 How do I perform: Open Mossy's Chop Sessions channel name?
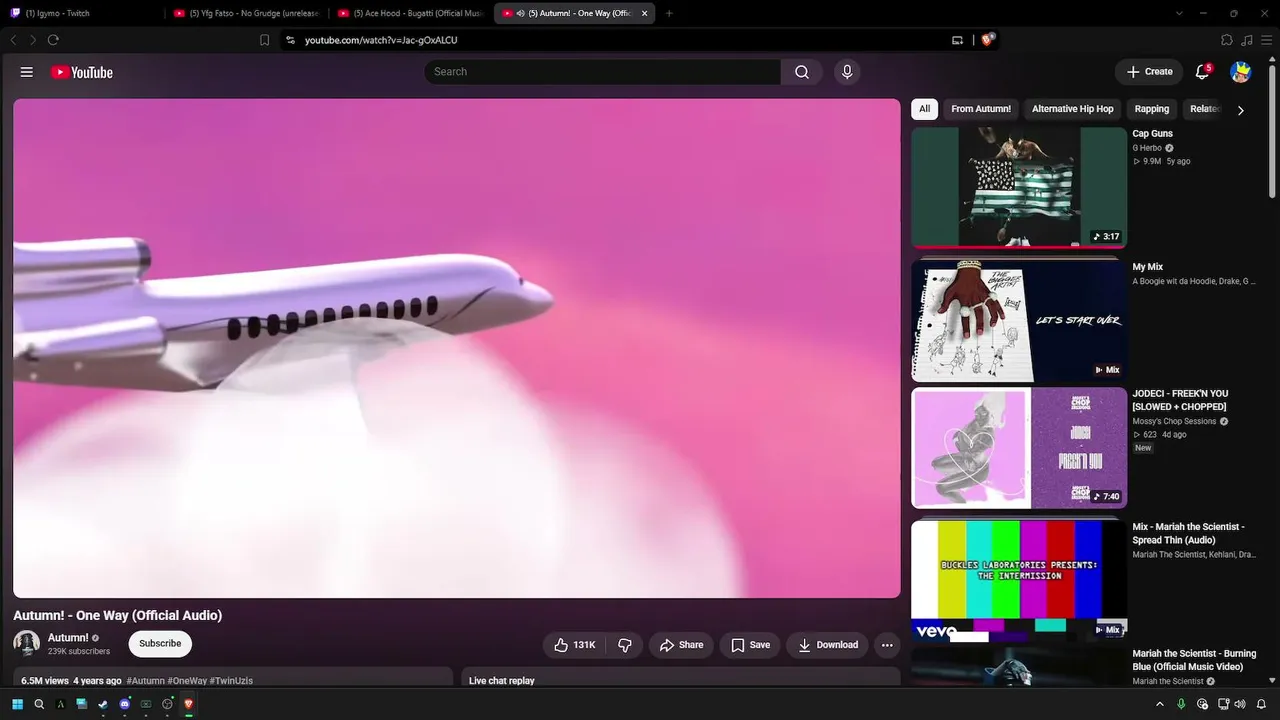pyautogui.click(x=1175, y=421)
